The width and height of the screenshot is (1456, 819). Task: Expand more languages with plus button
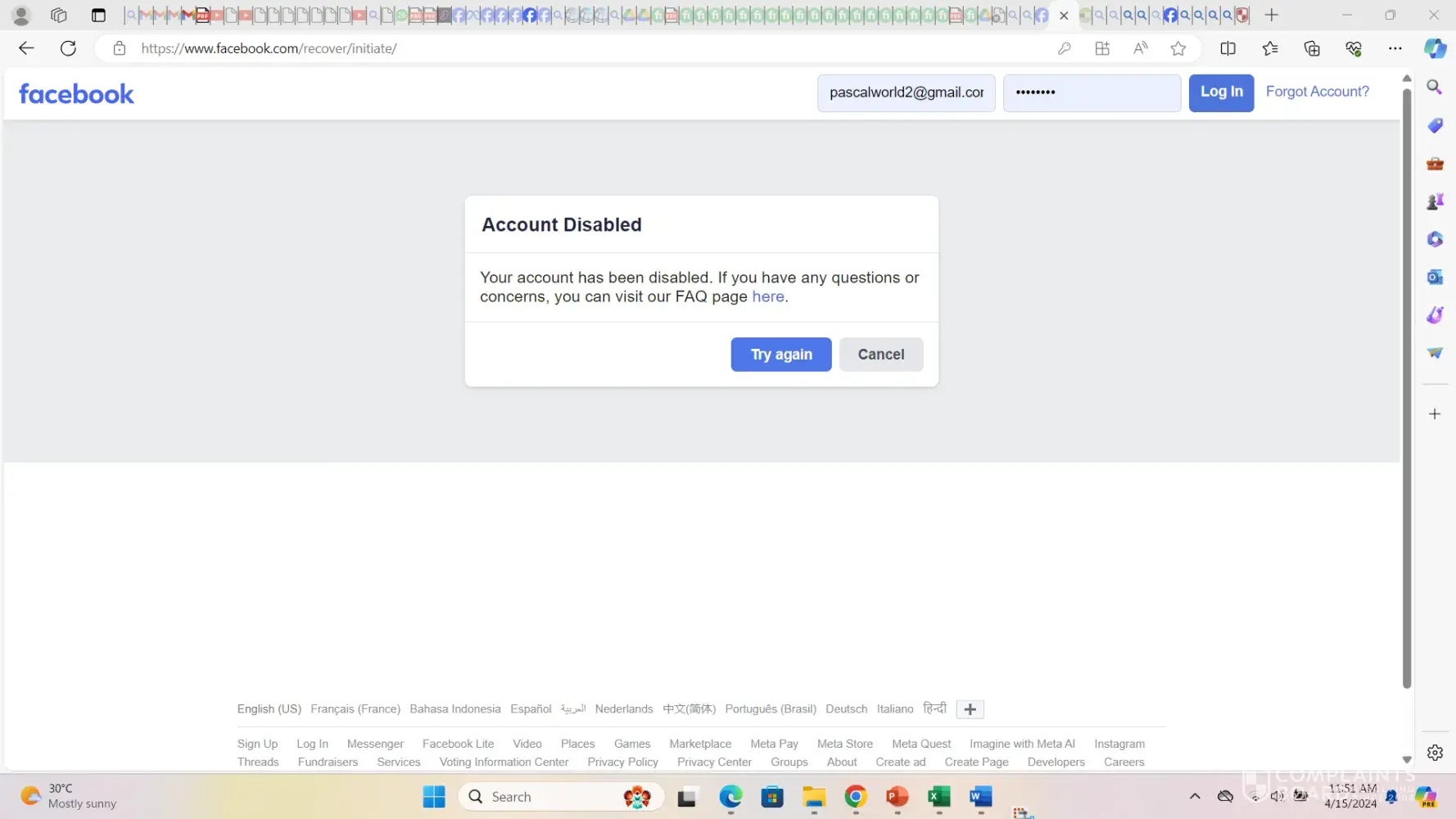pos(970,709)
